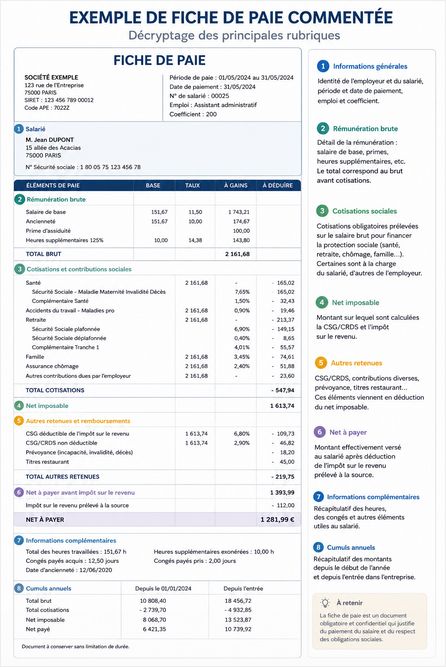Click number 7 badge beside payslip Informations complémentaires

pos(19,540)
